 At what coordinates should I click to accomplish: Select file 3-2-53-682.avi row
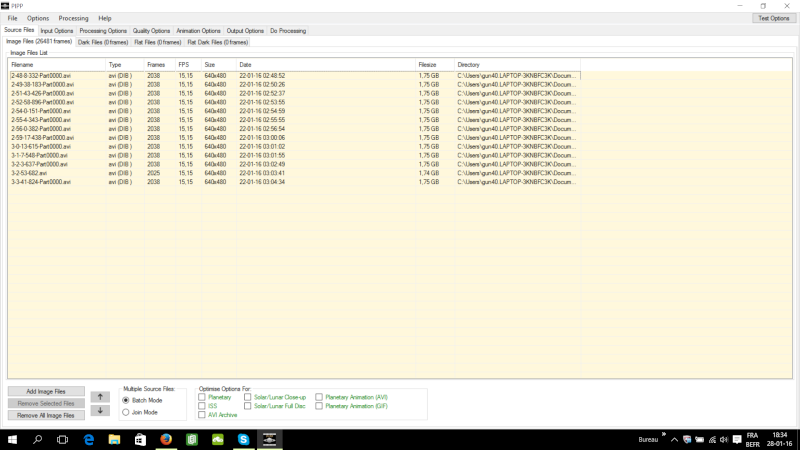tap(294, 173)
